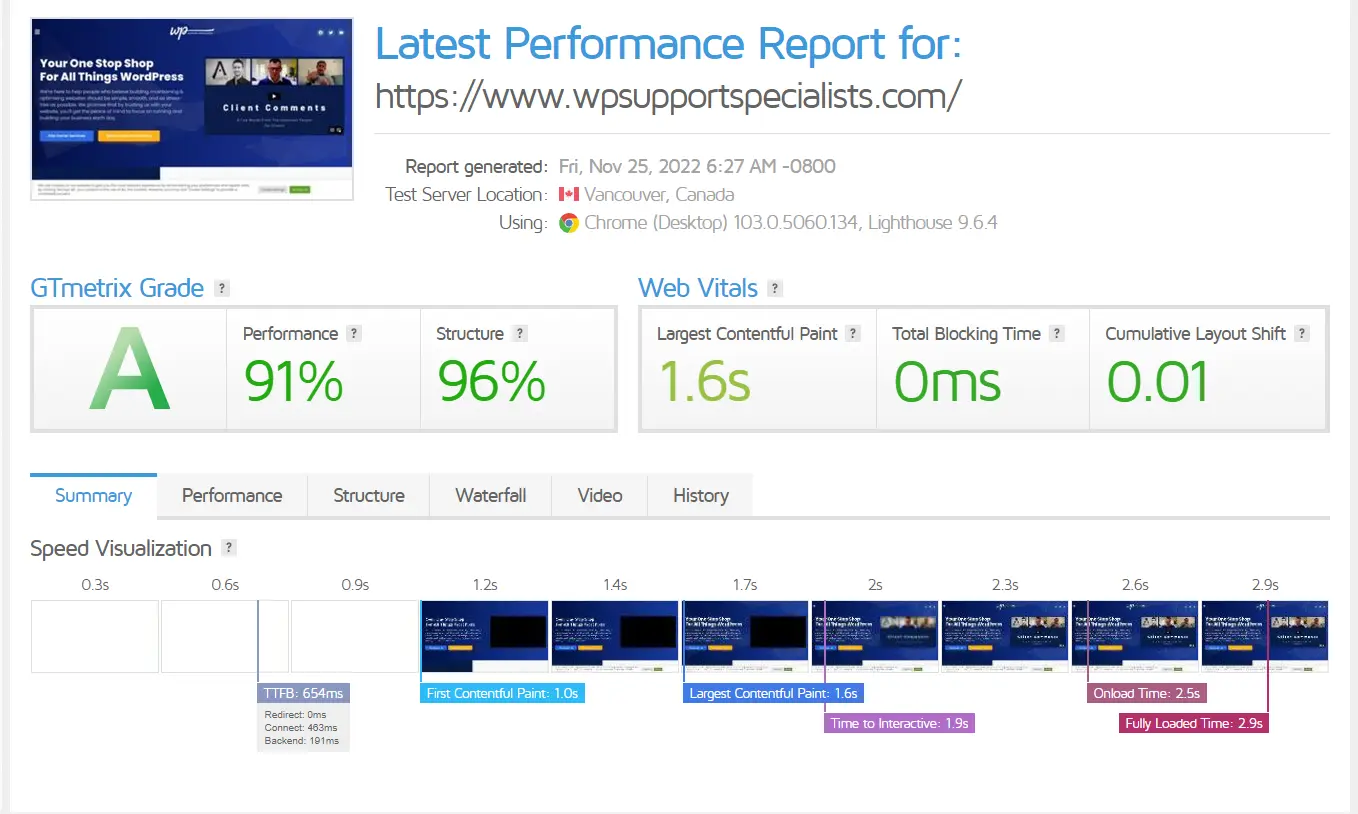Select the 2.9s filmstrip frame
This screenshot has width=1358, height=814.
pyautogui.click(x=1265, y=636)
